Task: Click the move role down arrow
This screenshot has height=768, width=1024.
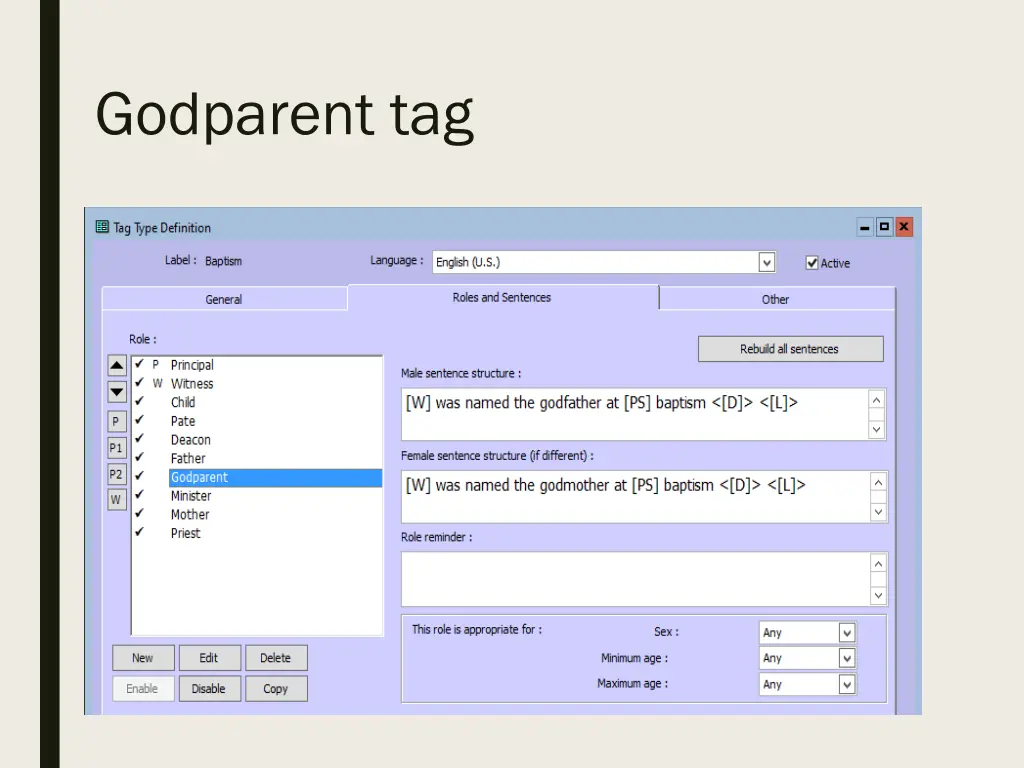Action: point(117,392)
